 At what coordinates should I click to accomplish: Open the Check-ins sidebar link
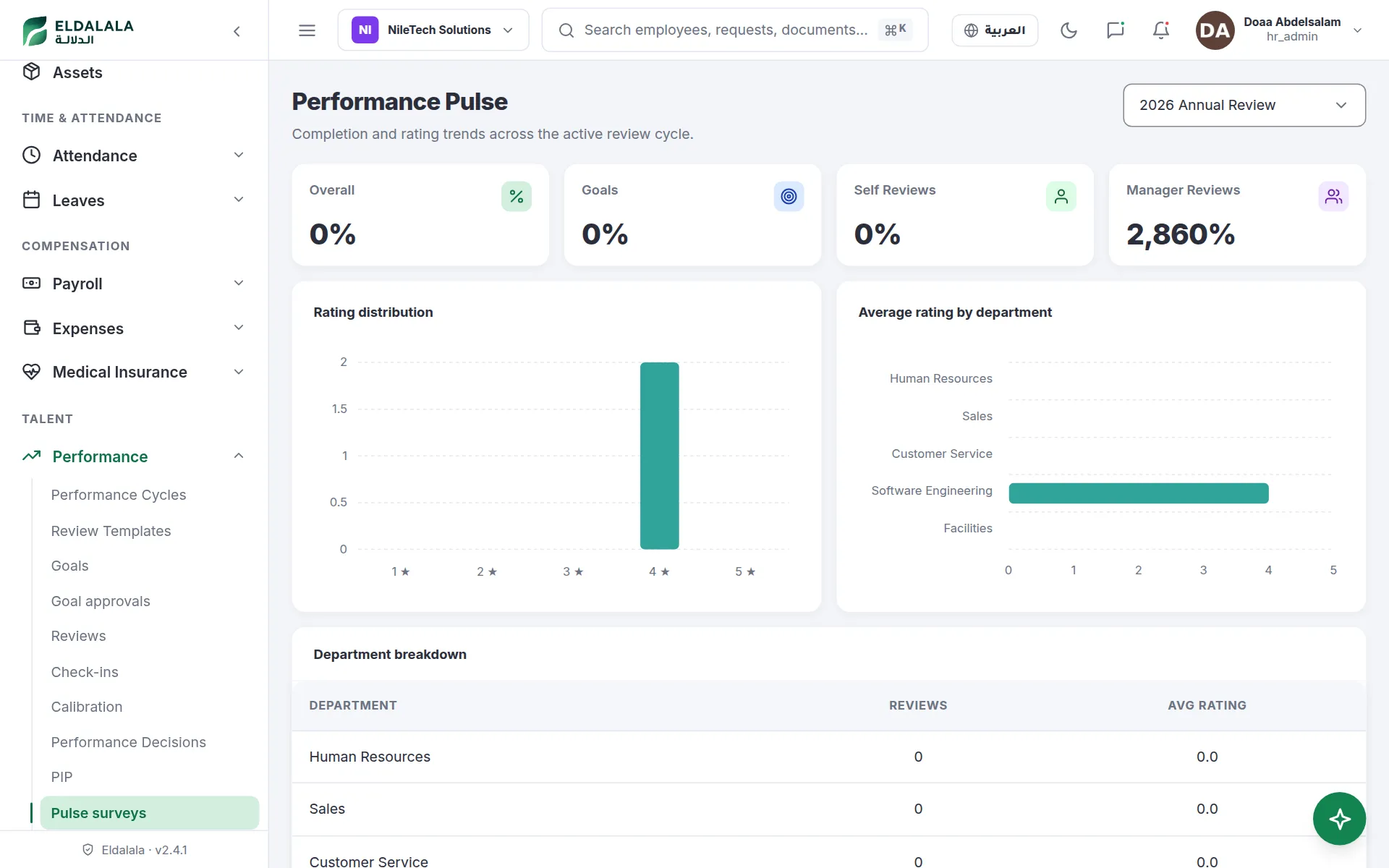tap(85, 672)
